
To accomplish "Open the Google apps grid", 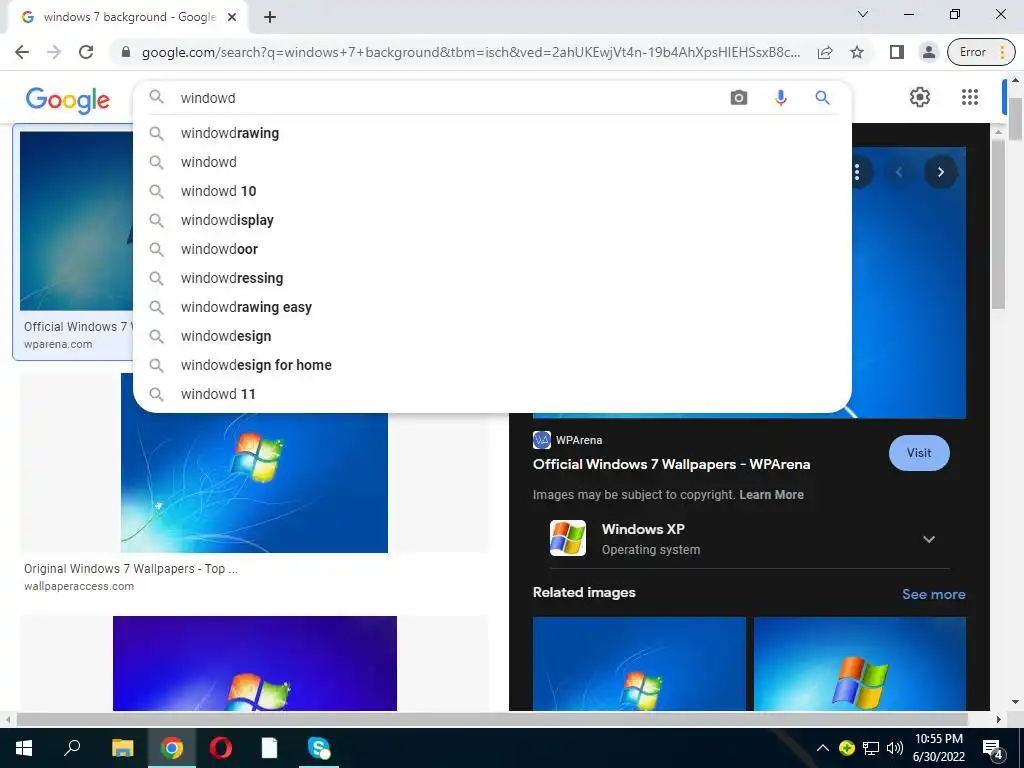I will (x=970, y=97).
